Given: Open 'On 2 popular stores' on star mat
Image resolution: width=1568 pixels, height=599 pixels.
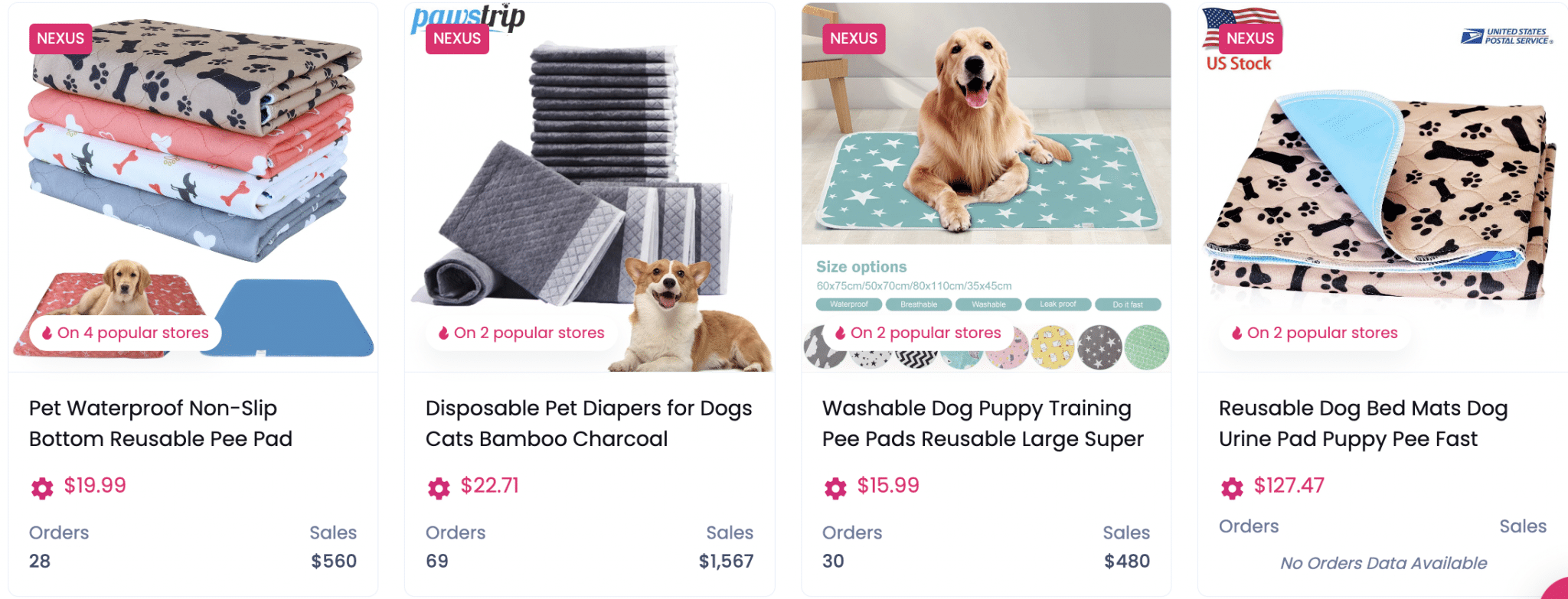Looking at the screenshot, I should pyautogui.click(x=918, y=333).
